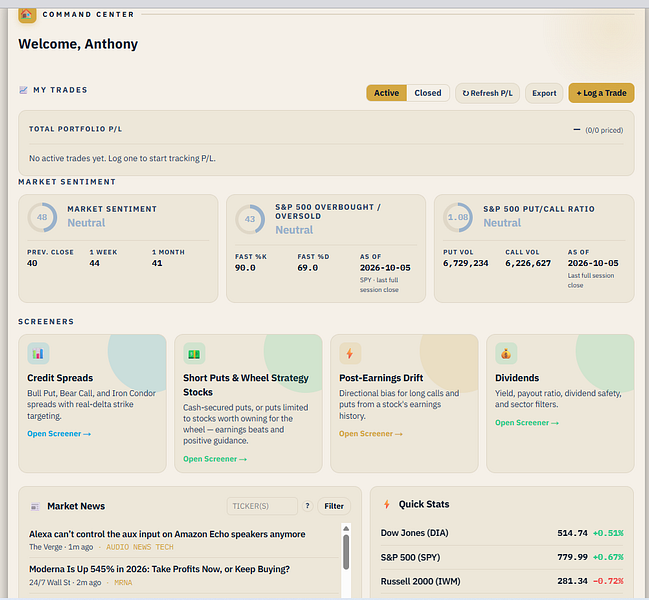Log a new trade
Screen dimensions: 649x600
click(601, 93)
